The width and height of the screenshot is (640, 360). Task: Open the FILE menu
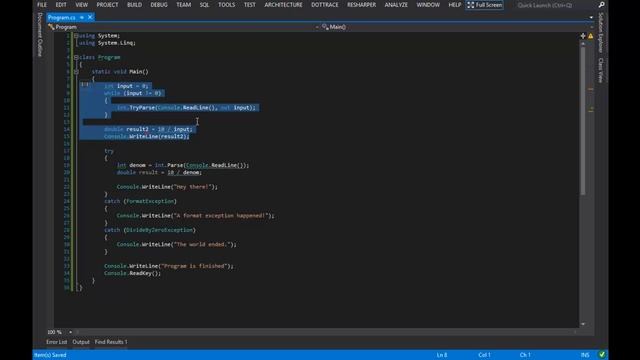point(42,5)
